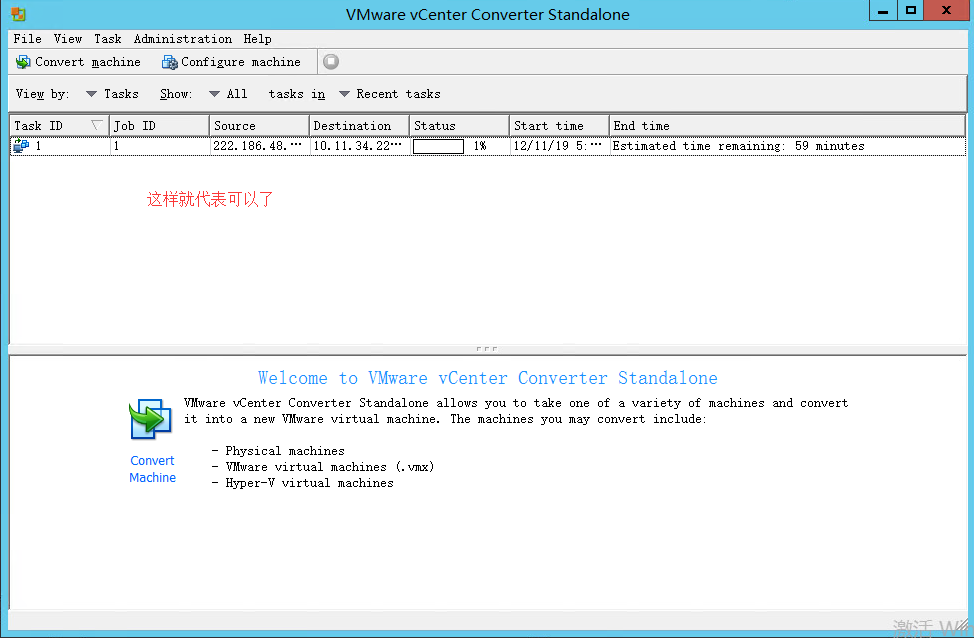Sort by Start time column header
The height and width of the screenshot is (638, 974).
click(560, 125)
